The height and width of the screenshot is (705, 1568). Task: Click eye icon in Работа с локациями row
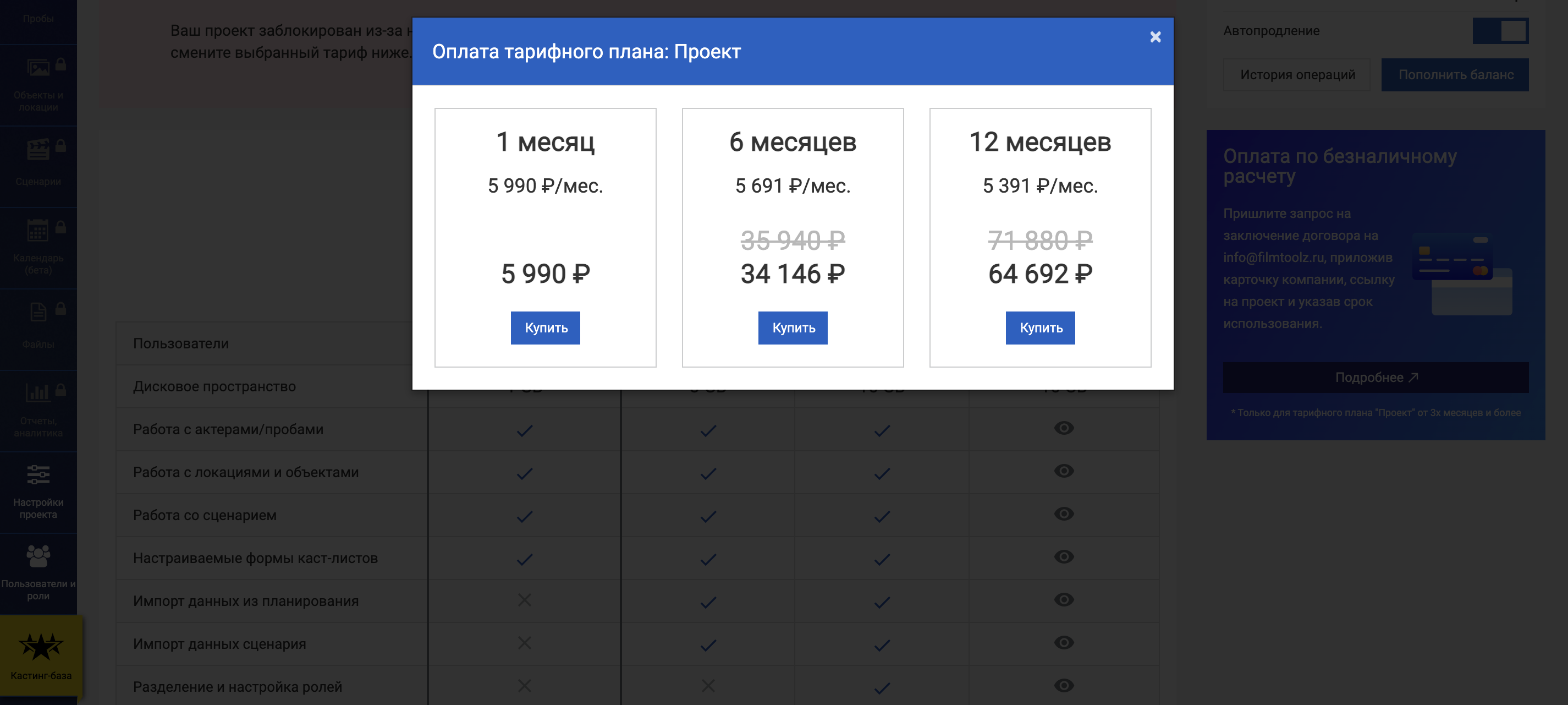[1064, 471]
